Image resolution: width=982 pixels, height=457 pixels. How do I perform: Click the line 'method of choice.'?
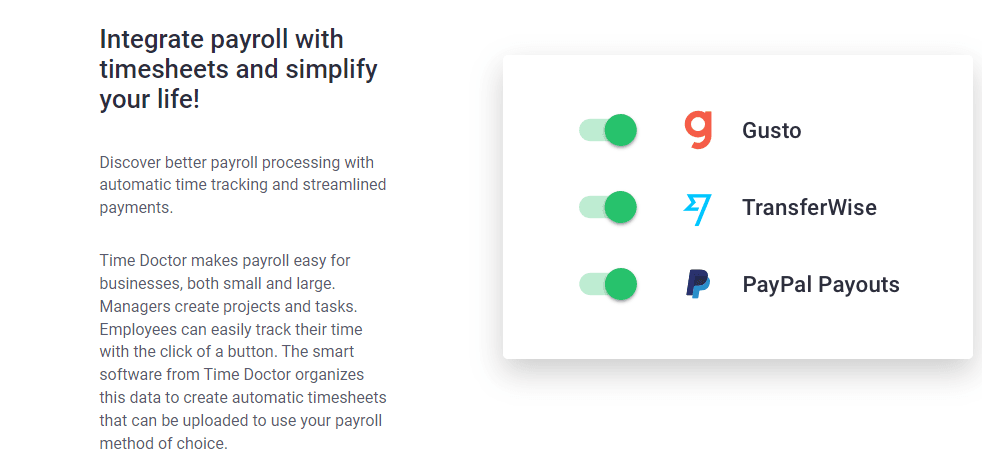coord(163,444)
